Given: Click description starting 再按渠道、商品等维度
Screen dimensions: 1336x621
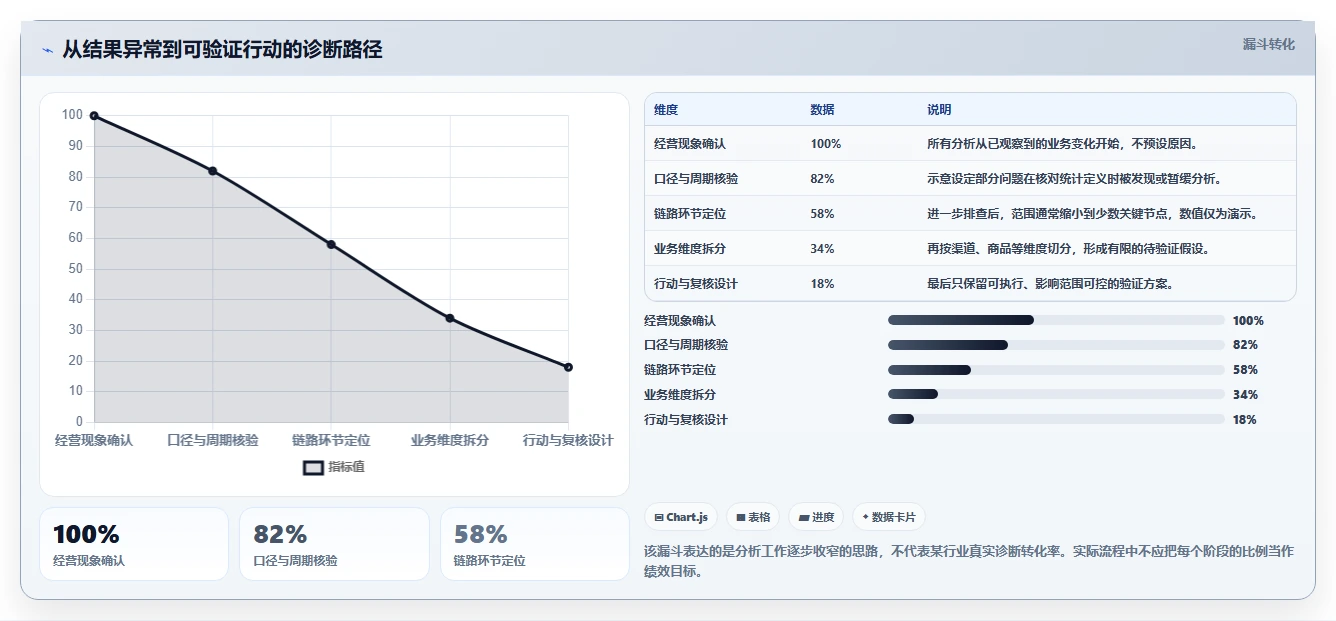Looking at the screenshot, I should point(1068,249).
